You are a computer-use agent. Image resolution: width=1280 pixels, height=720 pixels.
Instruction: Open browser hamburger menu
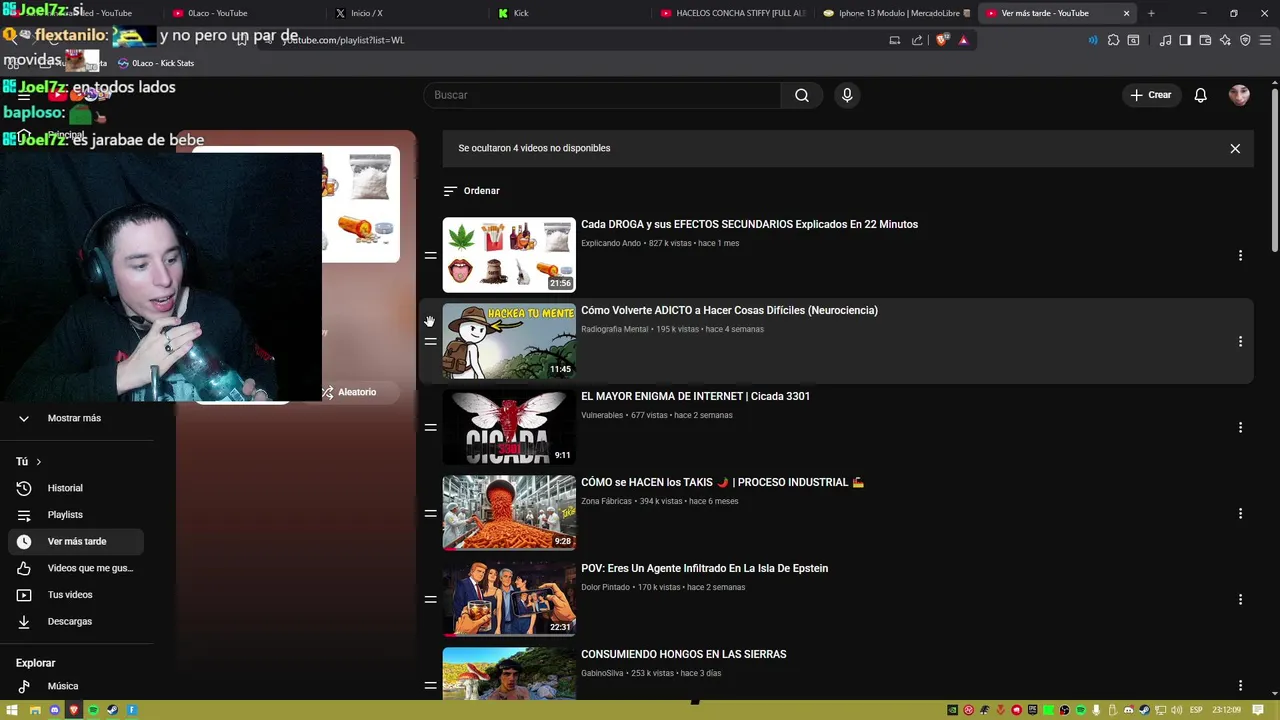[x=1265, y=40]
